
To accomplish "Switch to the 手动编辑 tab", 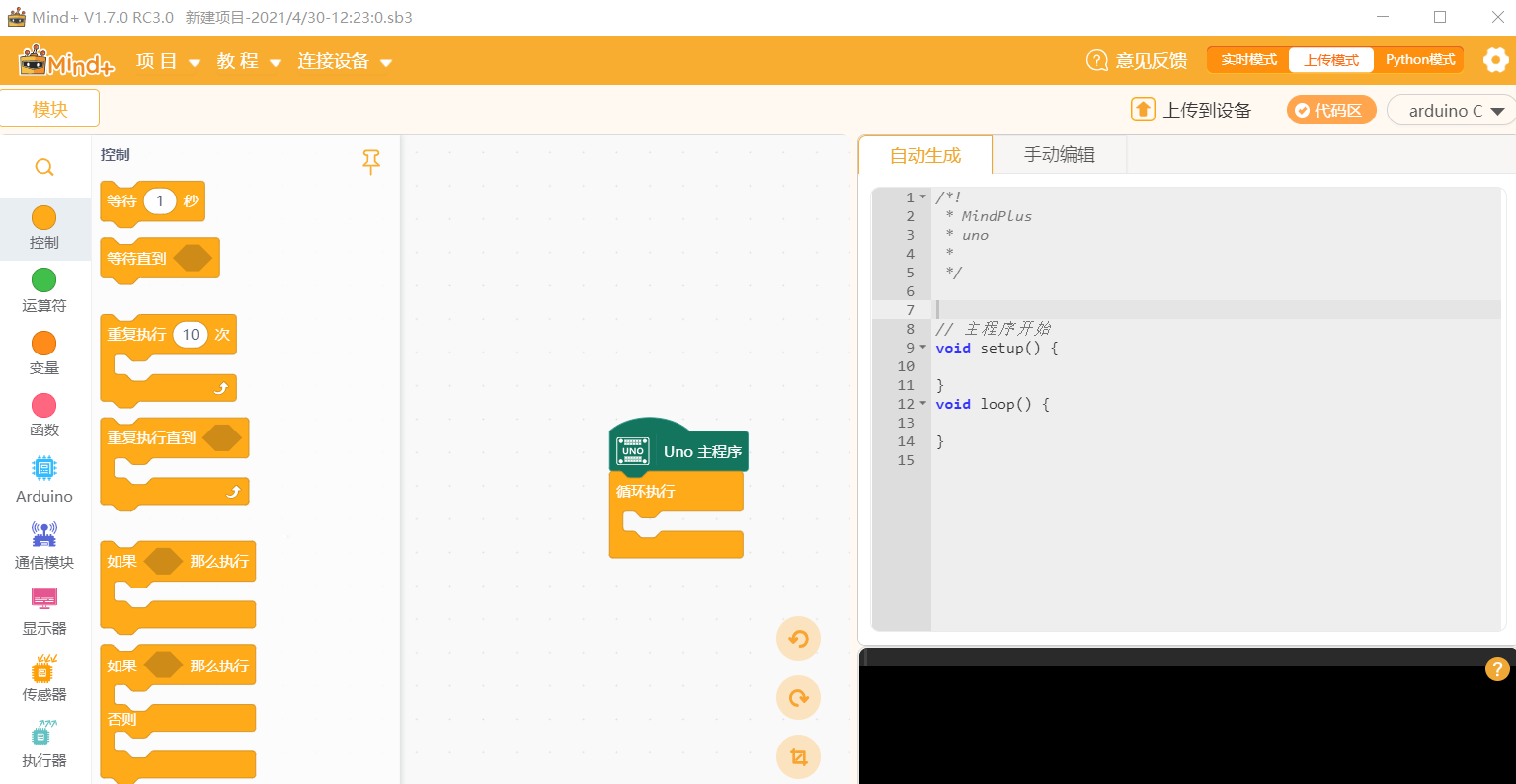I will coord(1059,155).
